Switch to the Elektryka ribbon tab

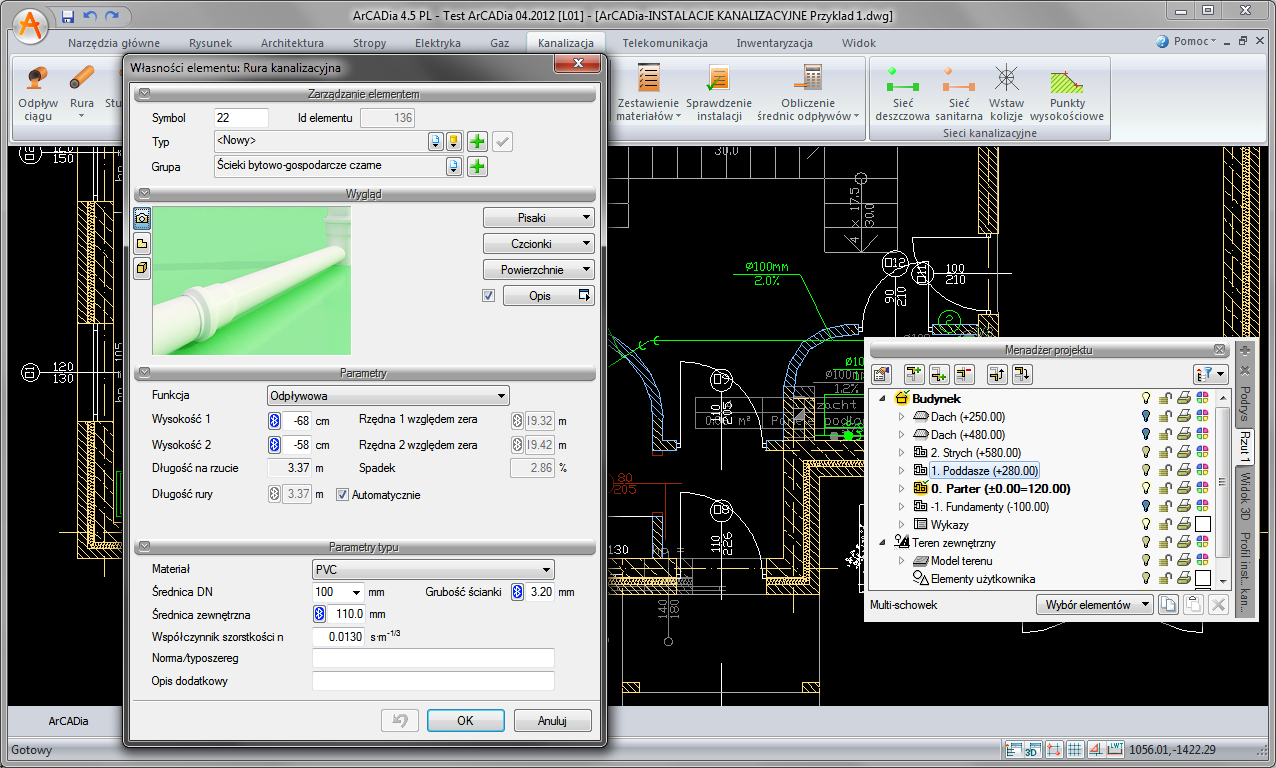click(x=437, y=43)
